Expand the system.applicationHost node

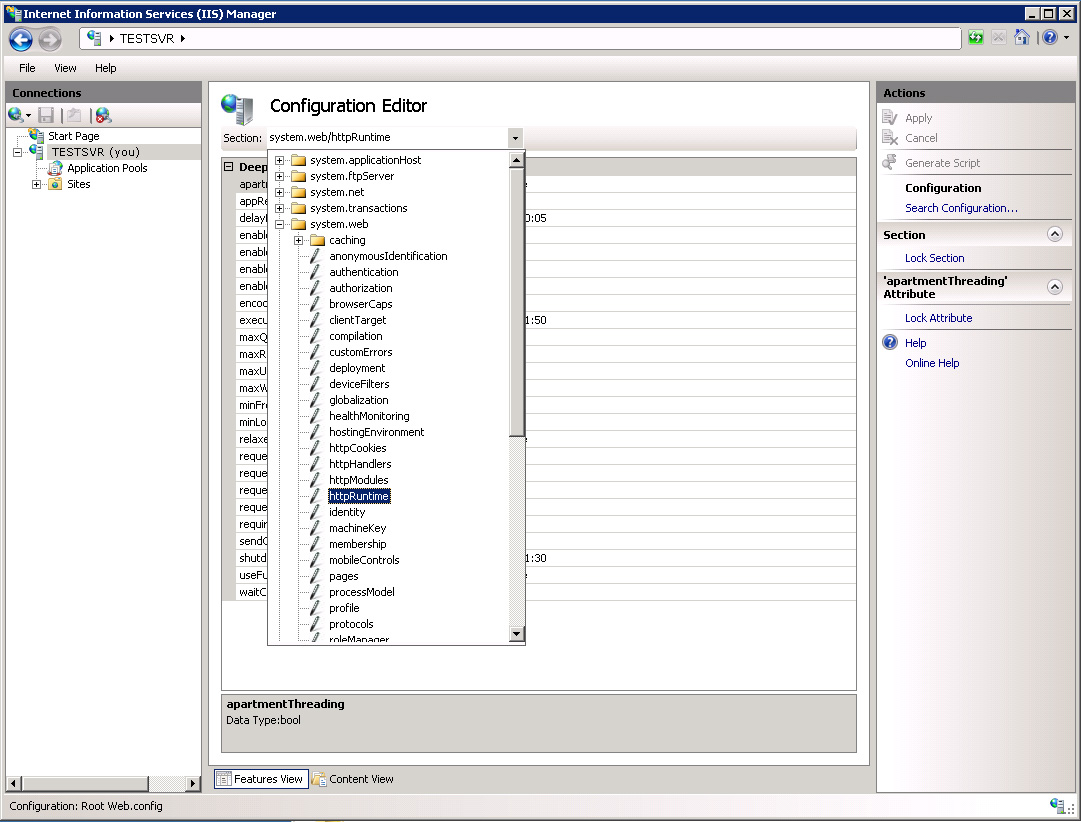pos(279,160)
